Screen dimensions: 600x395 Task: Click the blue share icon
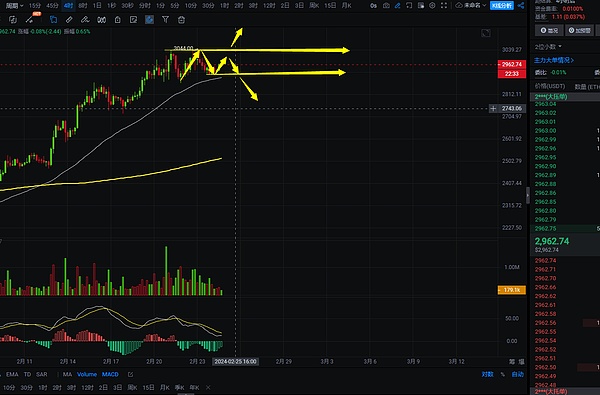pos(520,5)
